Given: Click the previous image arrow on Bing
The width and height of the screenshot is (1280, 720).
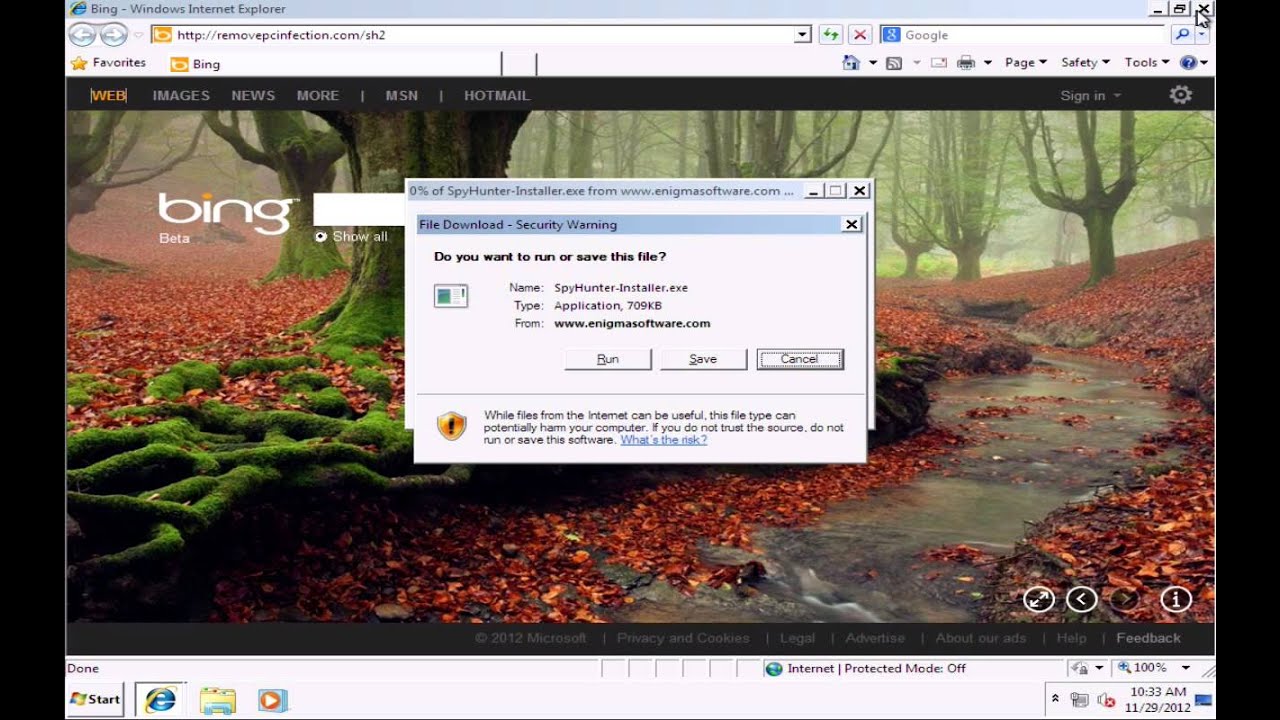Looking at the screenshot, I should coord(1082,599).
